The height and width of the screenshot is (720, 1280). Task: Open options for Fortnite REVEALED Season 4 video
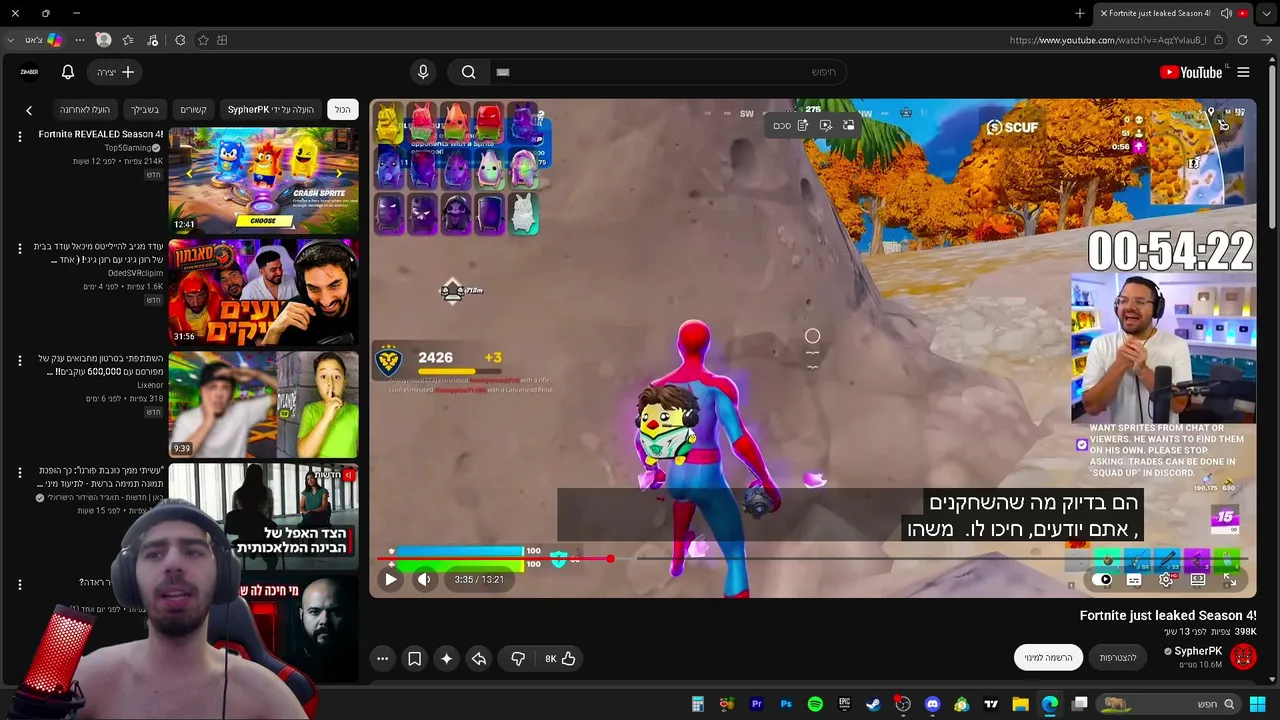click(19, 136)
